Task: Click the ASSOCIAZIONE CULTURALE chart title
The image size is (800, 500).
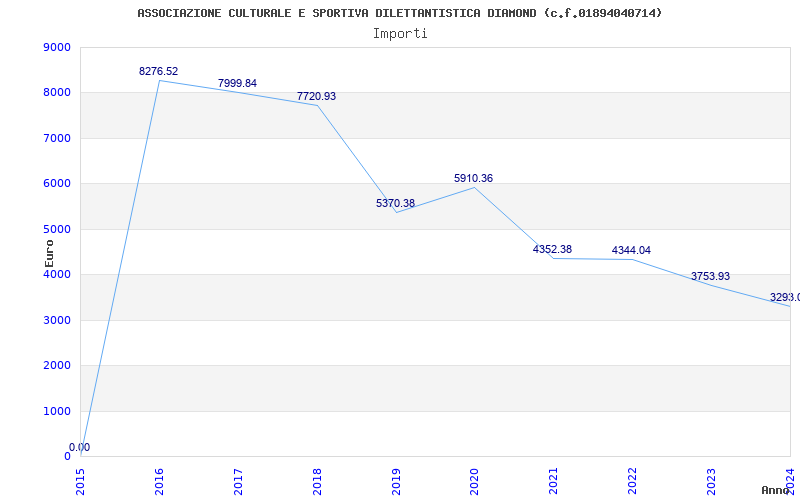Action: [399, 13]
